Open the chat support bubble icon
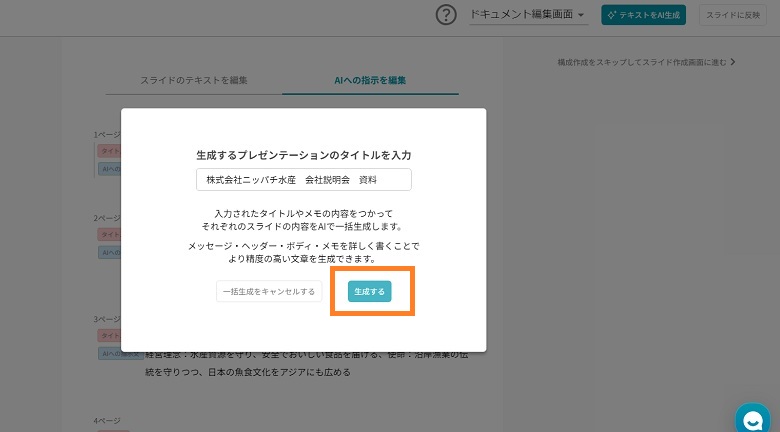 (753, 421)
